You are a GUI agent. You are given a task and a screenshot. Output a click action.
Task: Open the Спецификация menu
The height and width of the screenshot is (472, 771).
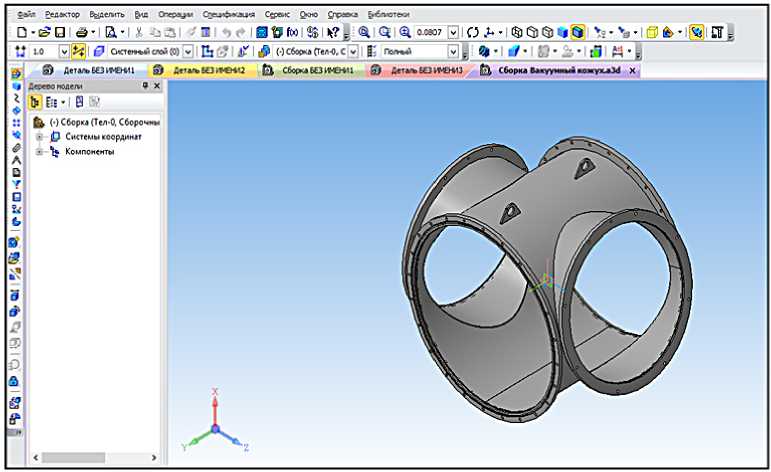(229, 14)
